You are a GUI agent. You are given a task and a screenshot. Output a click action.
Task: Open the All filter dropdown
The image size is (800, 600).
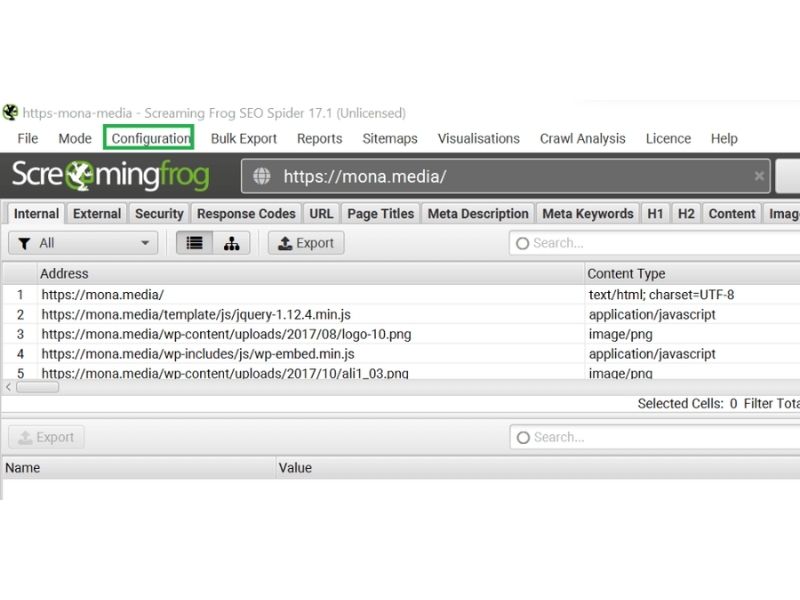click(83, 243)
